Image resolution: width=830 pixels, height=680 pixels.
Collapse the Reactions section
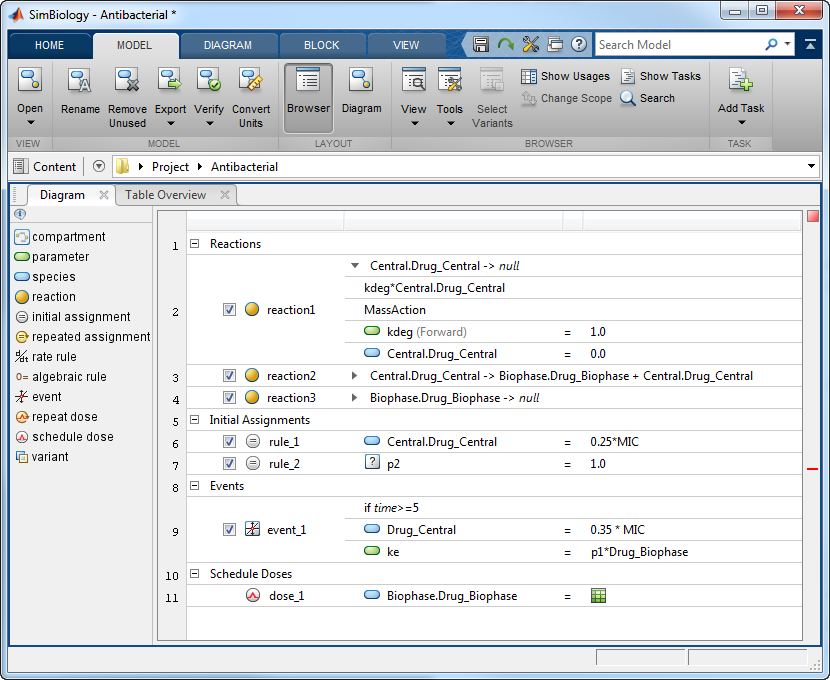[195, 244]
